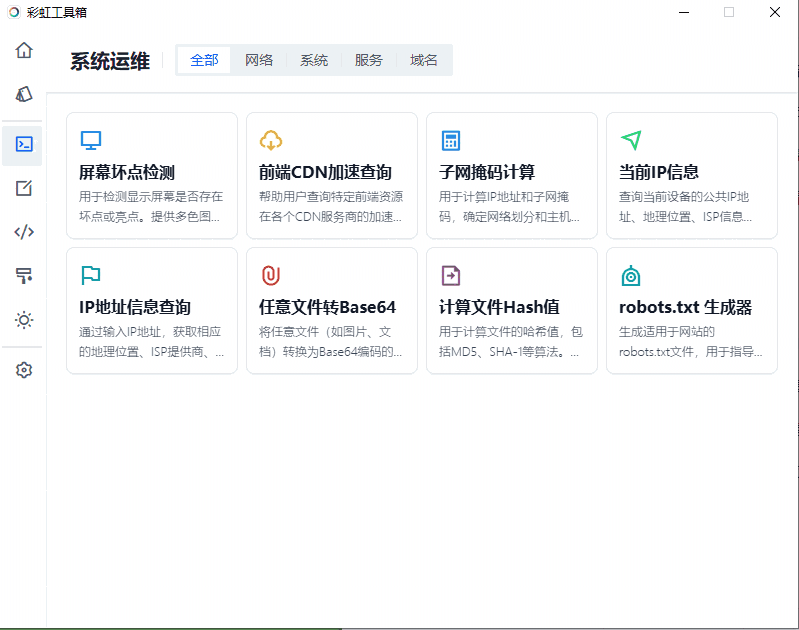The width and height of the screenshot is (799, 630).
Task: Select the terminal icon in sidebar
Action: (x=24, y=143)
